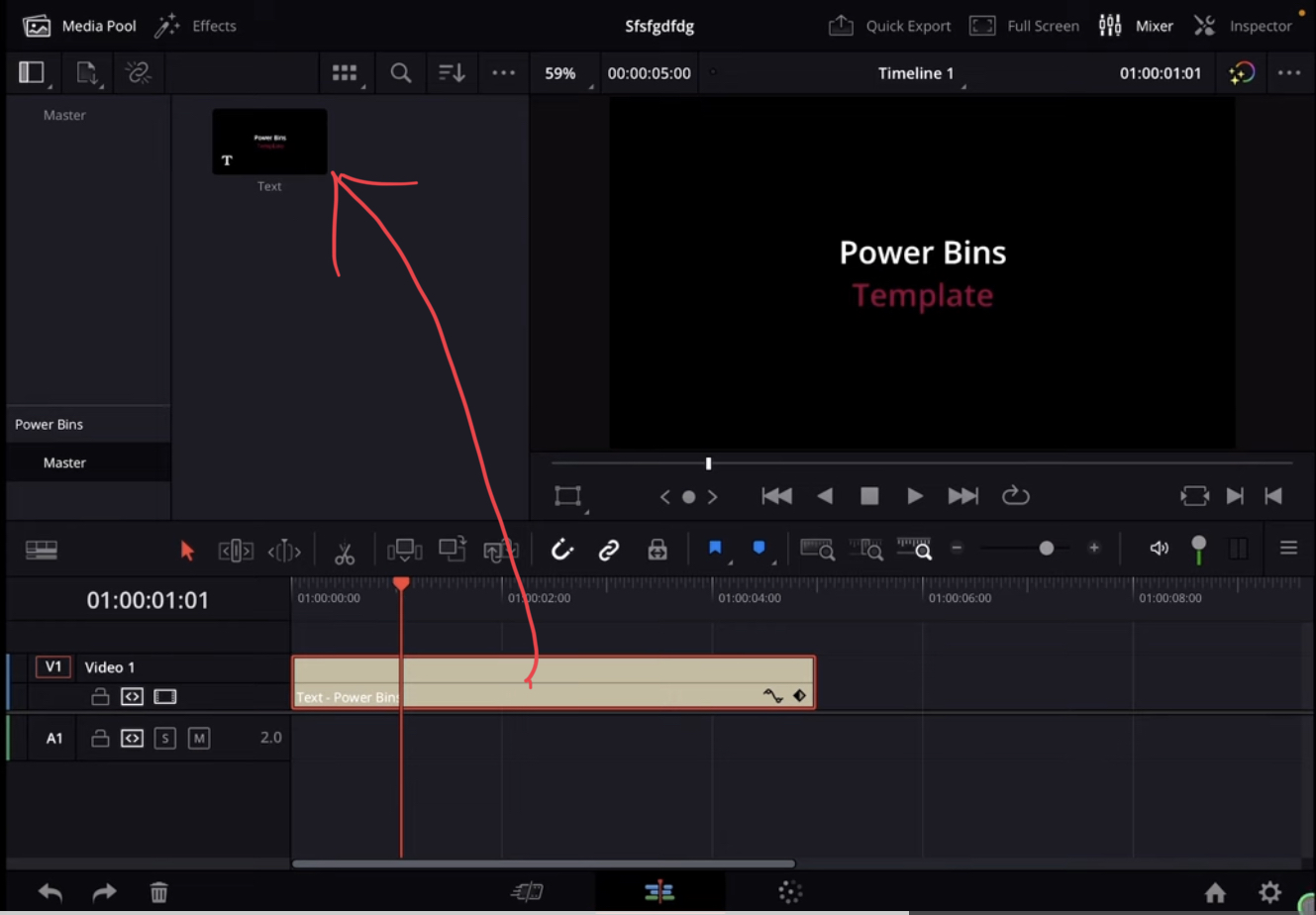Adjust the timeline zoom slider
Screen dimensions: 1316x915
[1047, 547]
